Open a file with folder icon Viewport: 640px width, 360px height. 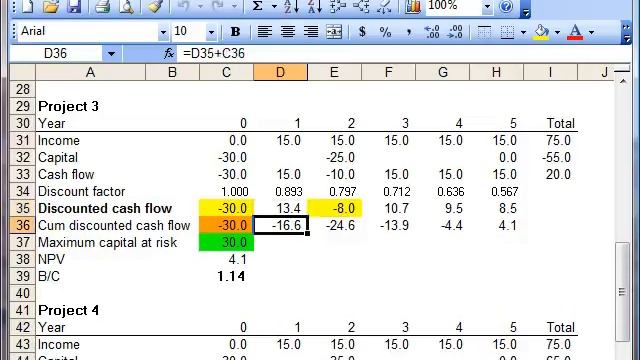(51, 6)
